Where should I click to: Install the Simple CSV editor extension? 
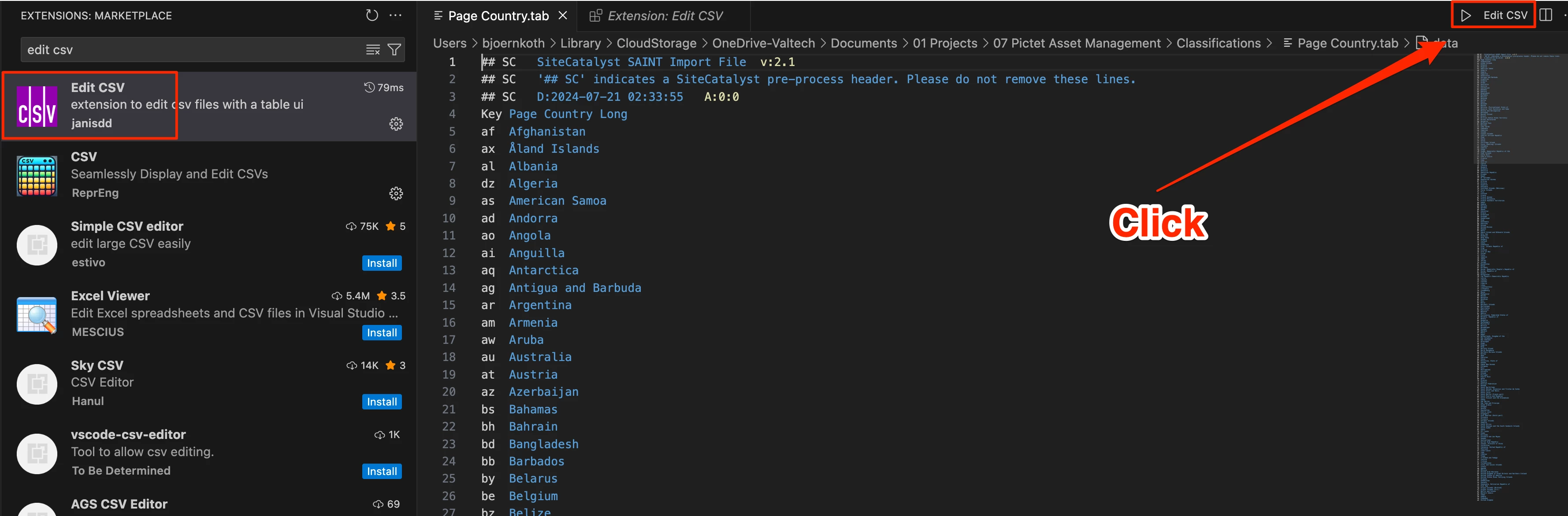coord(382,263)
